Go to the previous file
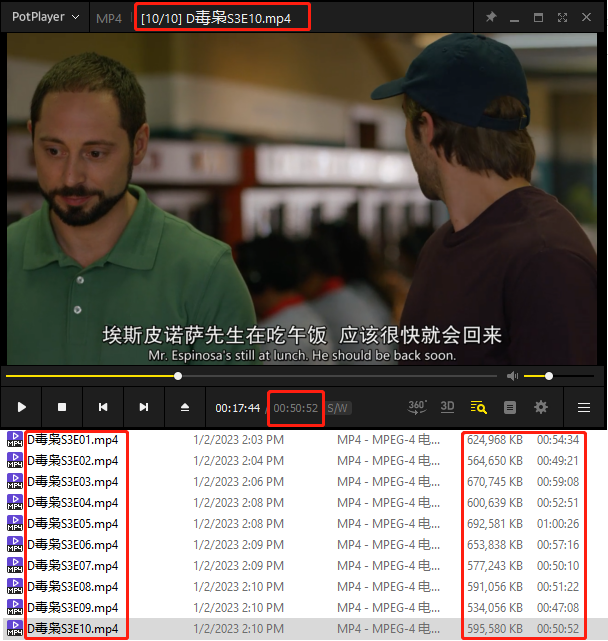The width and height of the screenshot is (608, 641). [x=103, y=407]
